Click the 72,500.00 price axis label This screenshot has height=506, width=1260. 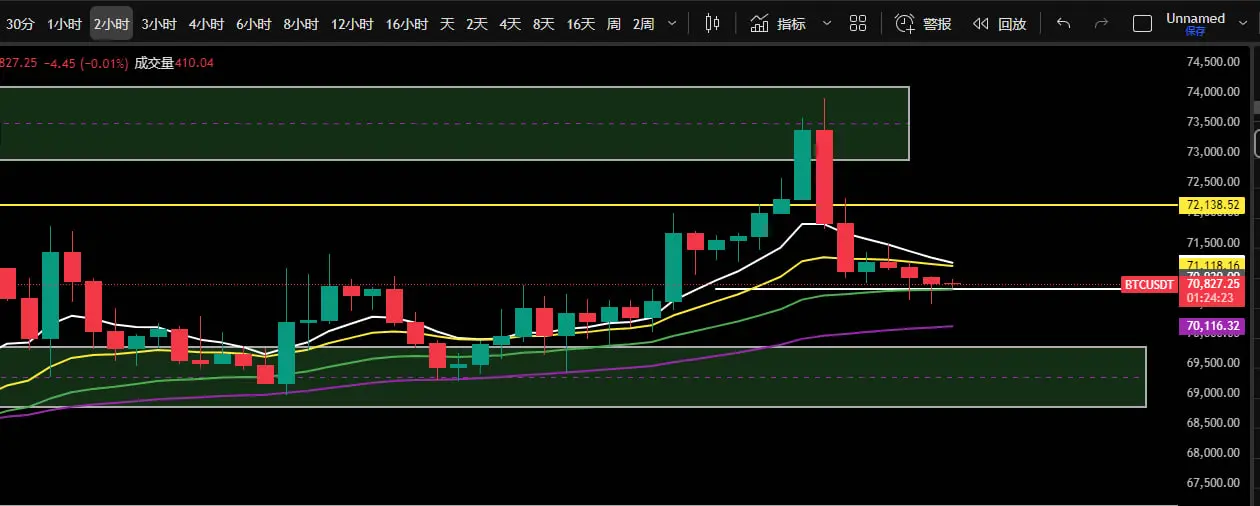pyautogui.click(x=1211, y=182)
